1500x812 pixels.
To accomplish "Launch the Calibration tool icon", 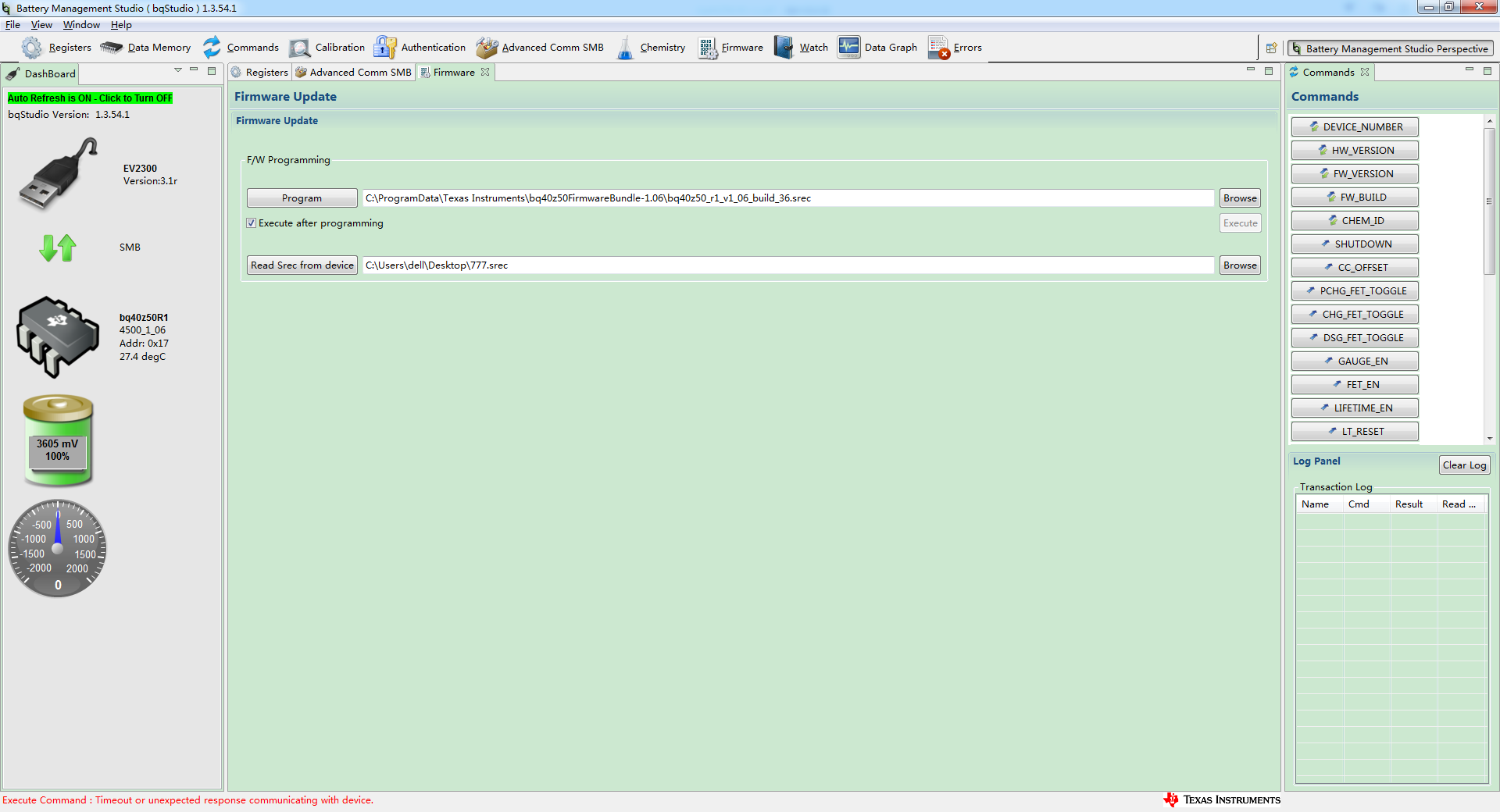I will pyautogui.click(x=299, y=48).
